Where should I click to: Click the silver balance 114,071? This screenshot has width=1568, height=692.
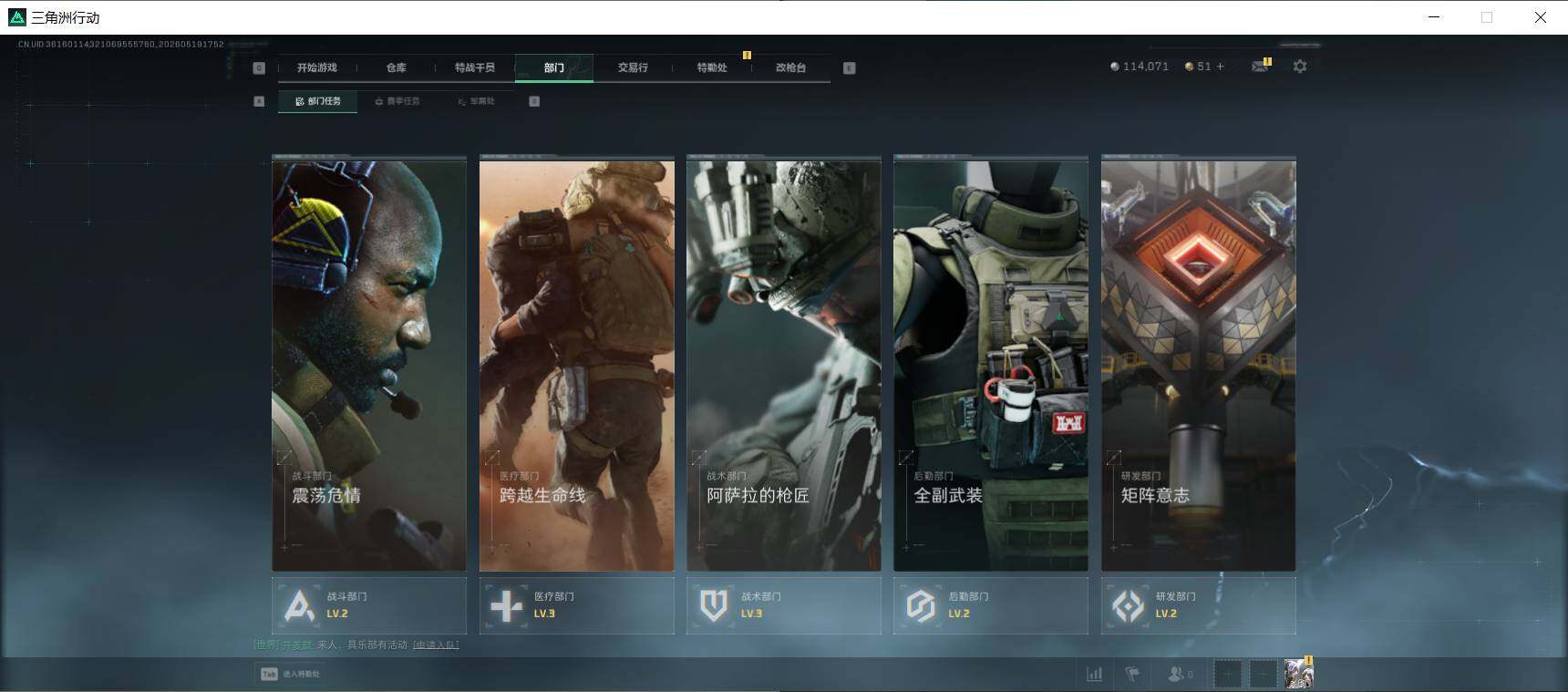tap(1146, 67)
